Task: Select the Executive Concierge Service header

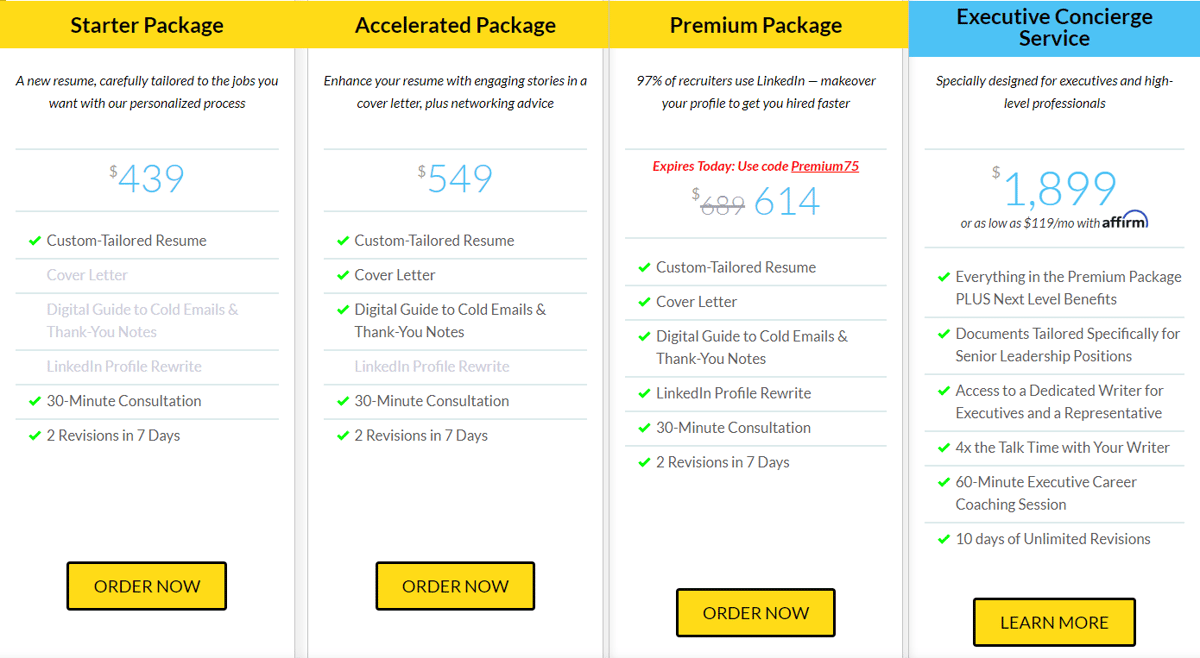Action: [1054, 28]
